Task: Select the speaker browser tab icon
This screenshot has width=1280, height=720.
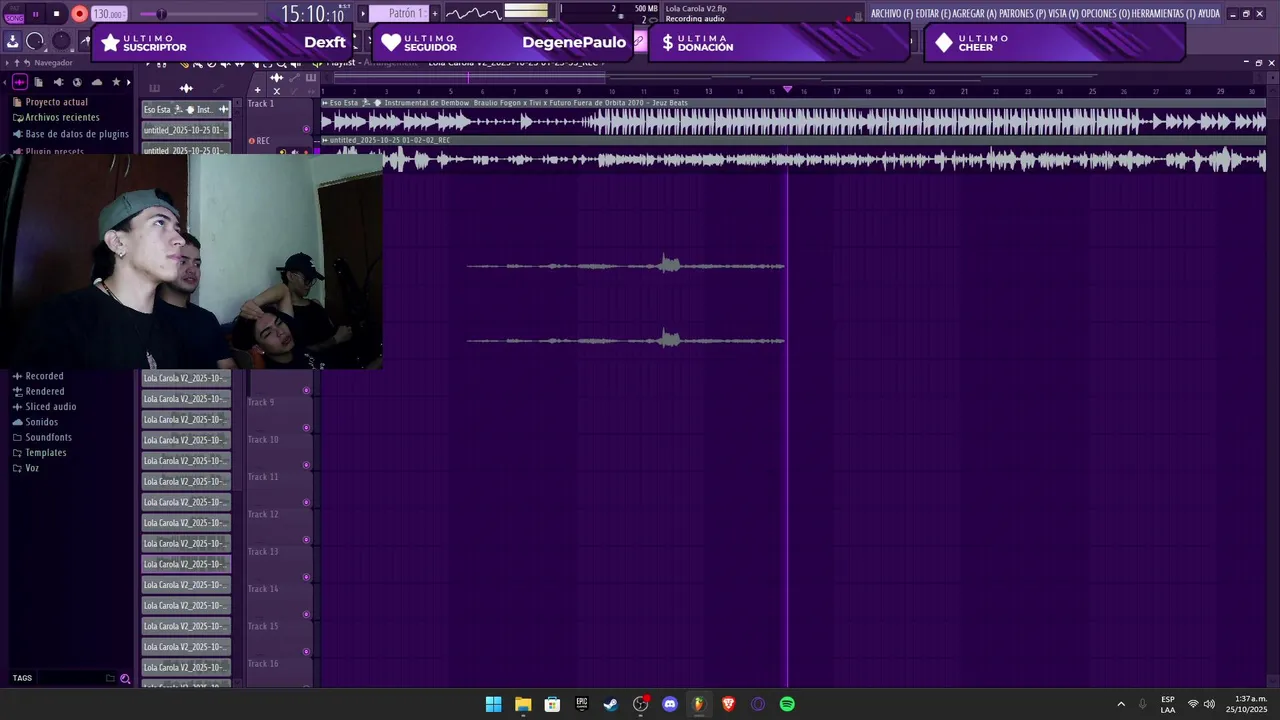Action: pyautogui.click(x=58, y=82)
